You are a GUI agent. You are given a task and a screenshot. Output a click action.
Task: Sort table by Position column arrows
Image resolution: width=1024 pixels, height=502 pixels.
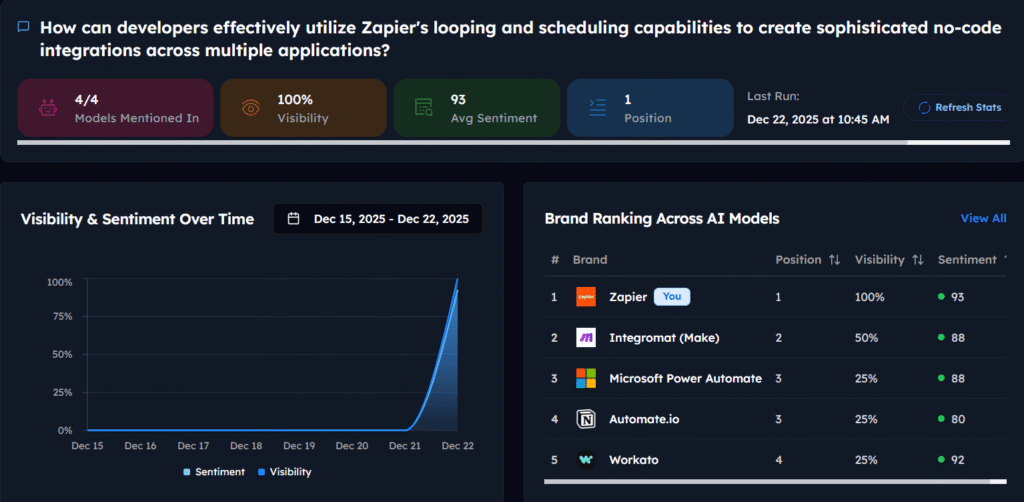click(834, 260)
